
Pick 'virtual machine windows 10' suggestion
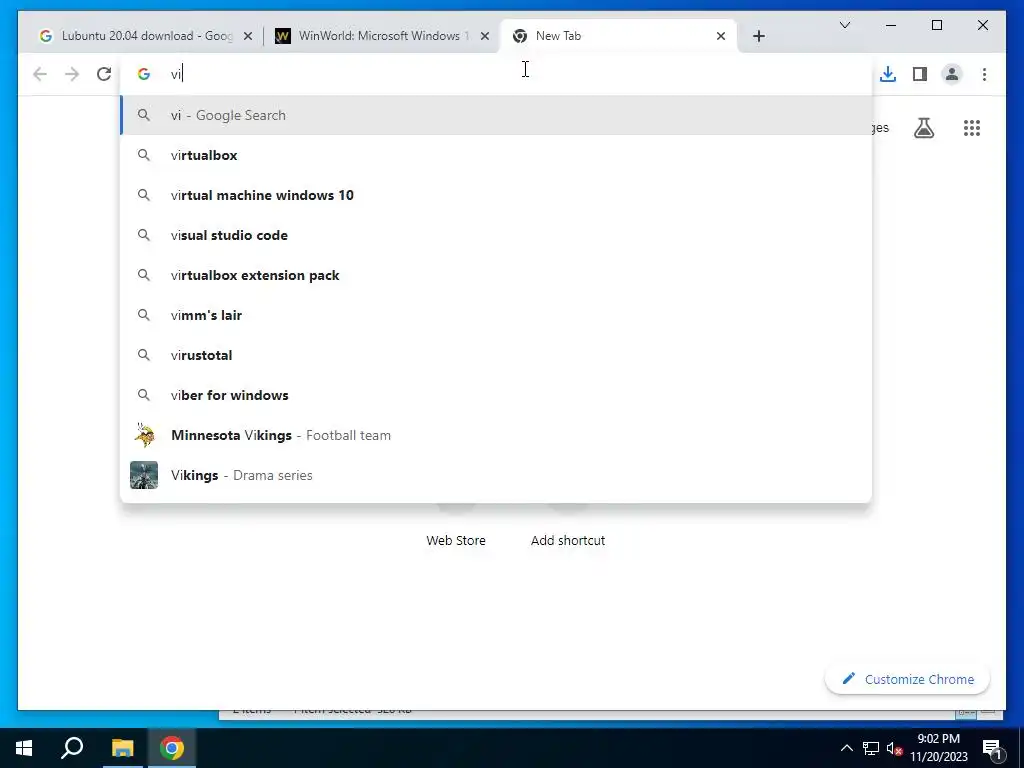pyautogui.click(x=496, y=195)
